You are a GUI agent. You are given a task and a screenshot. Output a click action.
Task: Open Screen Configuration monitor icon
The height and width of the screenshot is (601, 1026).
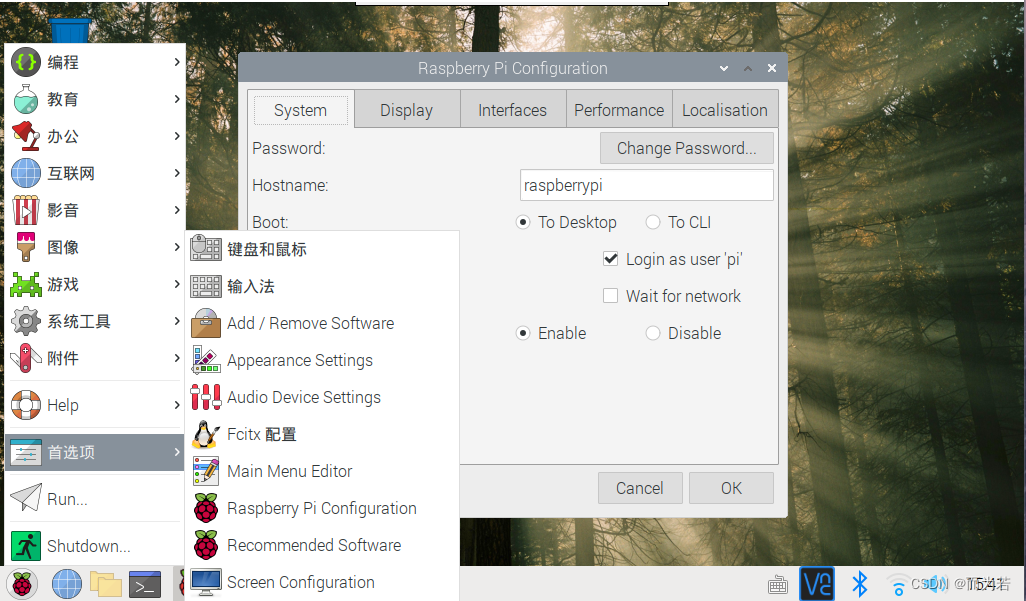(x=206, y=582)
